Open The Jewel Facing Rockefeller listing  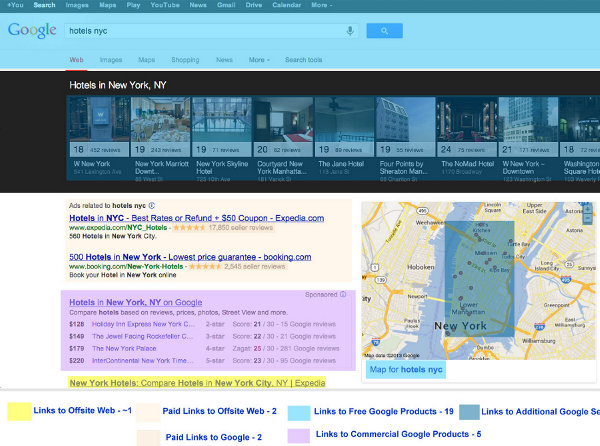click(x=143, y=336)
